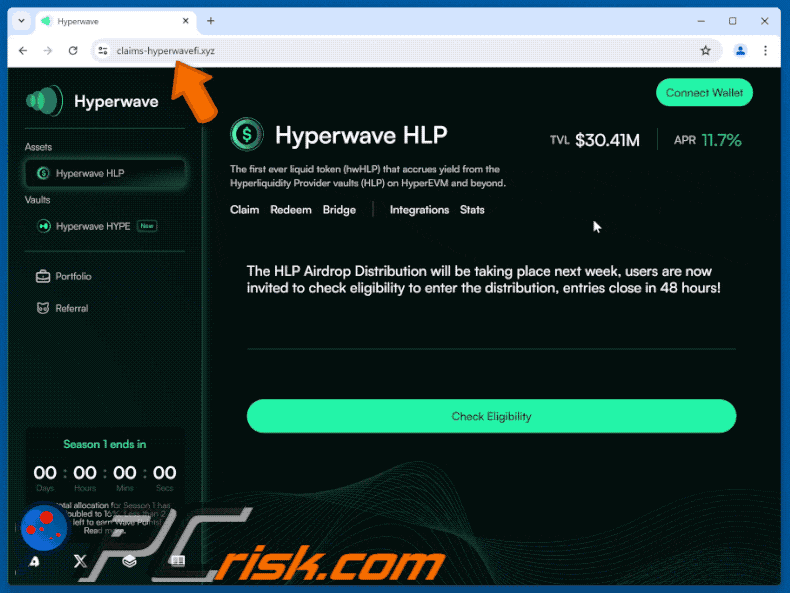The height and width of the screenshot is (593, 790).
Task: Expand the tab search dropdown
Action: pyautogui.click(x=21, y=21)
